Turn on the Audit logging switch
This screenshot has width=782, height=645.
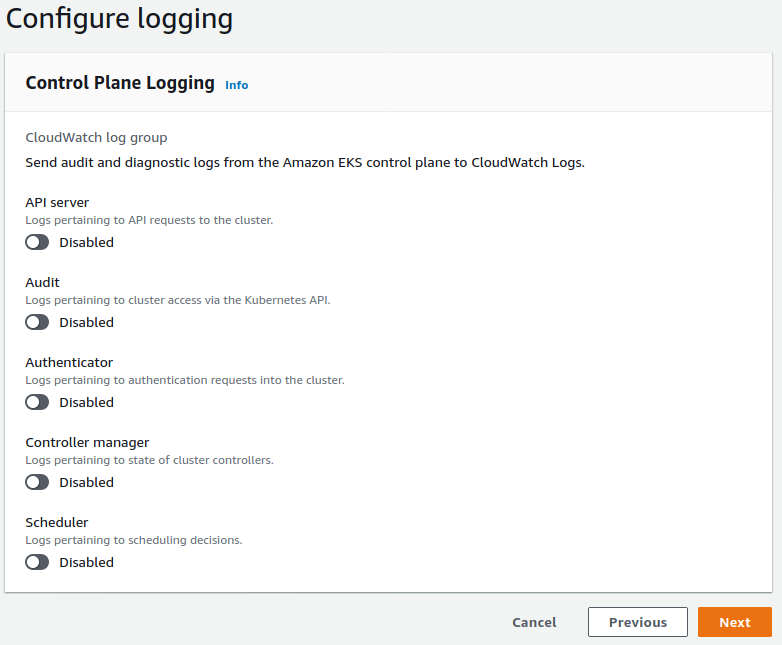click(37, 322)
